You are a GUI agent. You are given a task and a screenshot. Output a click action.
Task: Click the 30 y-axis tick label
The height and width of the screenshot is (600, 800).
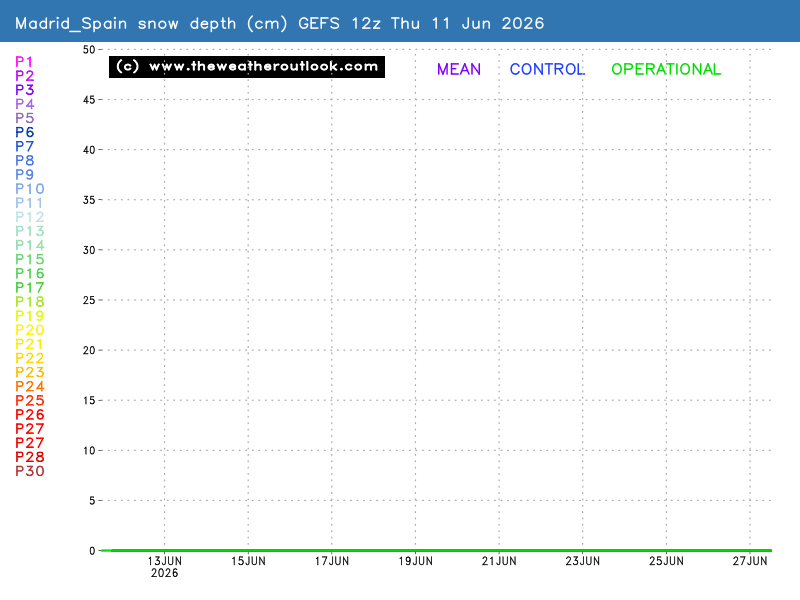coord(89,250)
